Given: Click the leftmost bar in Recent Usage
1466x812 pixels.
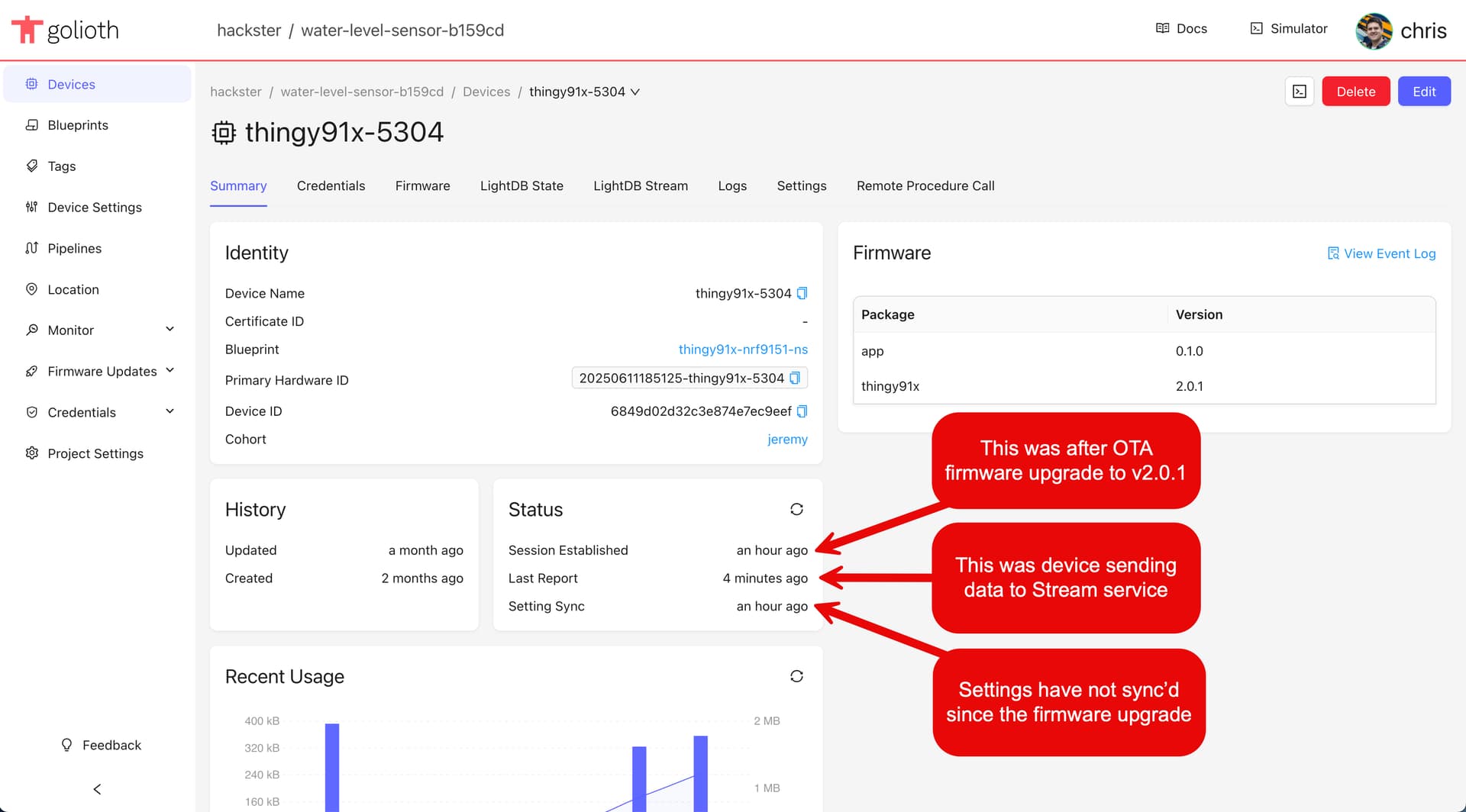Looking at the screenshot, I should pos(332,767).
